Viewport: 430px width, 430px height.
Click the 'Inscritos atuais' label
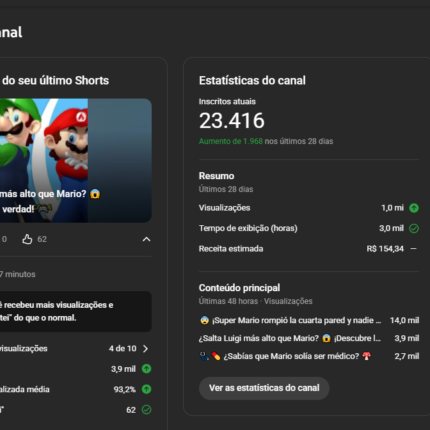tap(227, 102)
